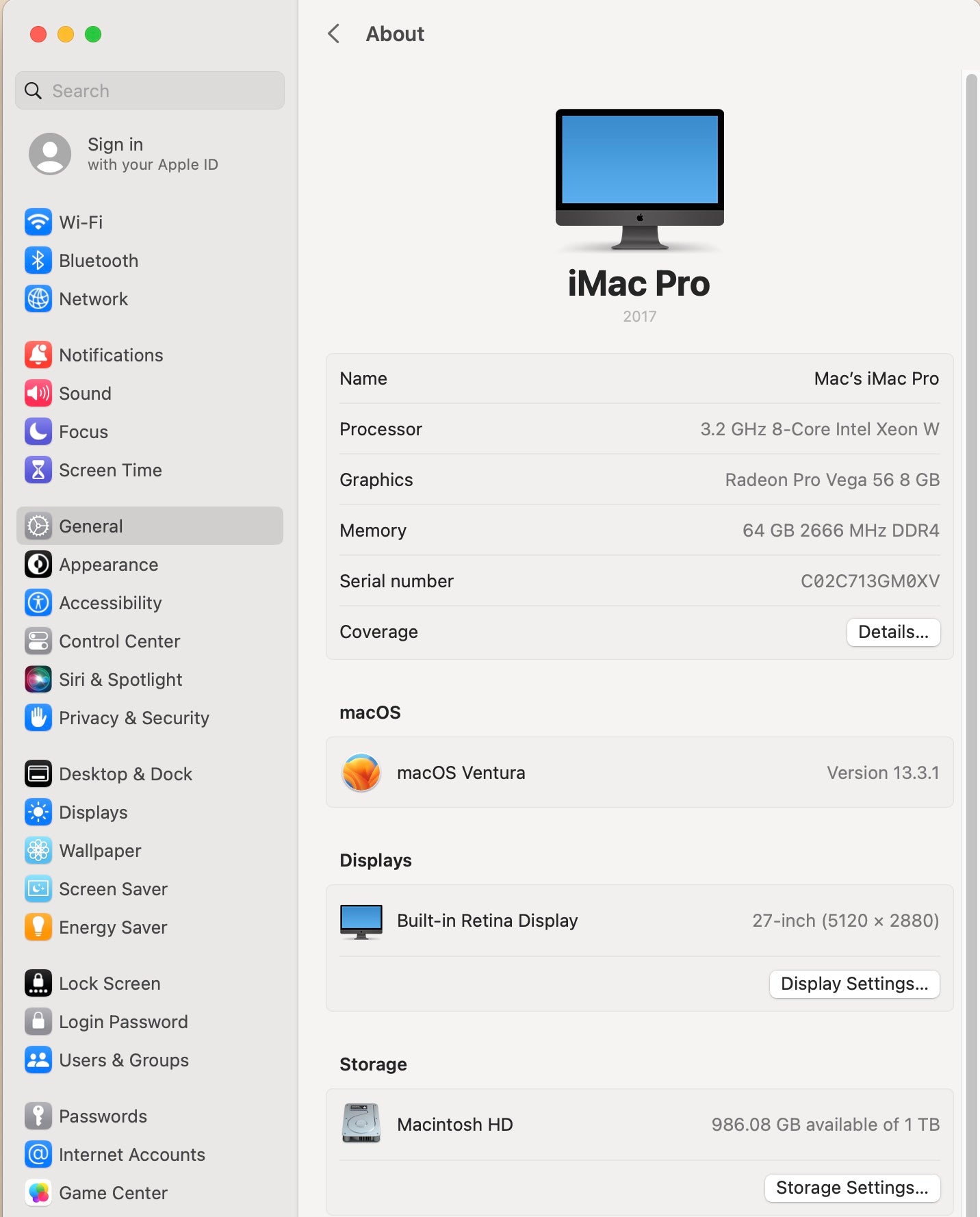Select Game Center icon
The image size is (980, 1217).
[x=38, y=1192]
